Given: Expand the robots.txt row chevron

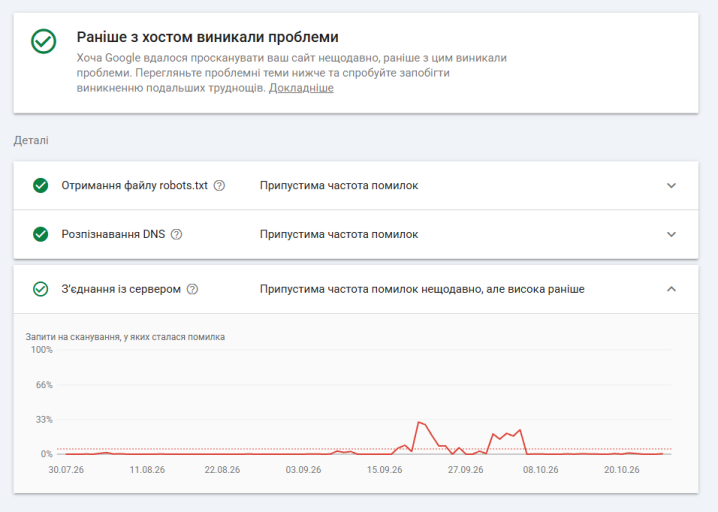Looking at the screenshot, I should [671, 185].
